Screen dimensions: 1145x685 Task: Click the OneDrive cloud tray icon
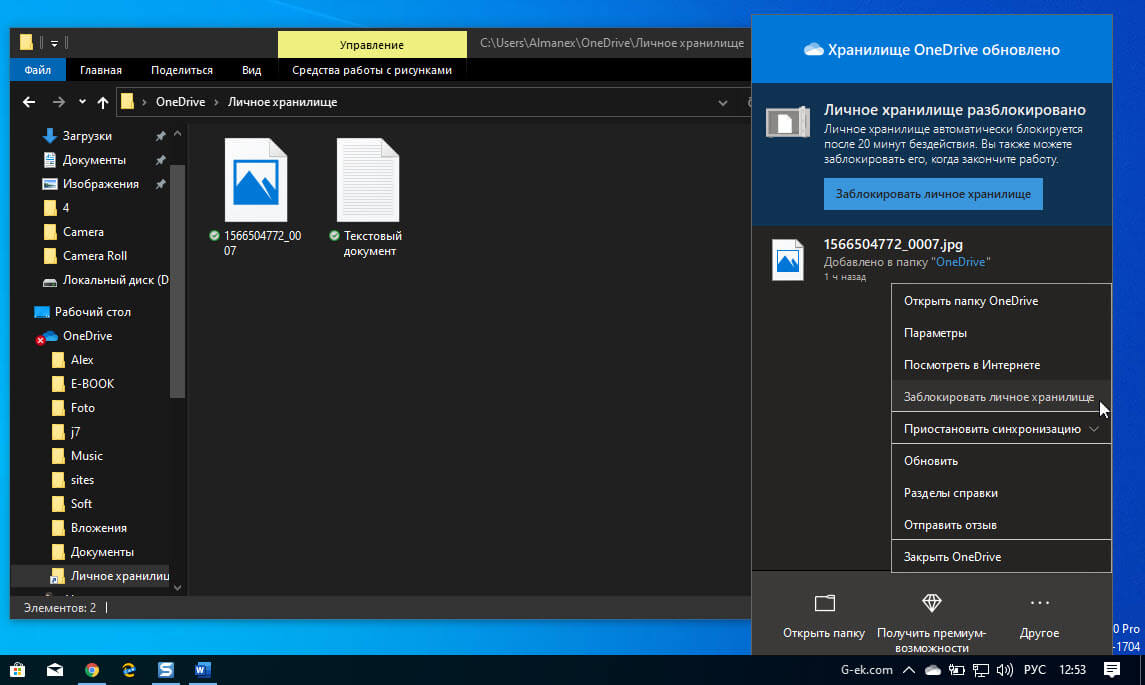point(933,670)
